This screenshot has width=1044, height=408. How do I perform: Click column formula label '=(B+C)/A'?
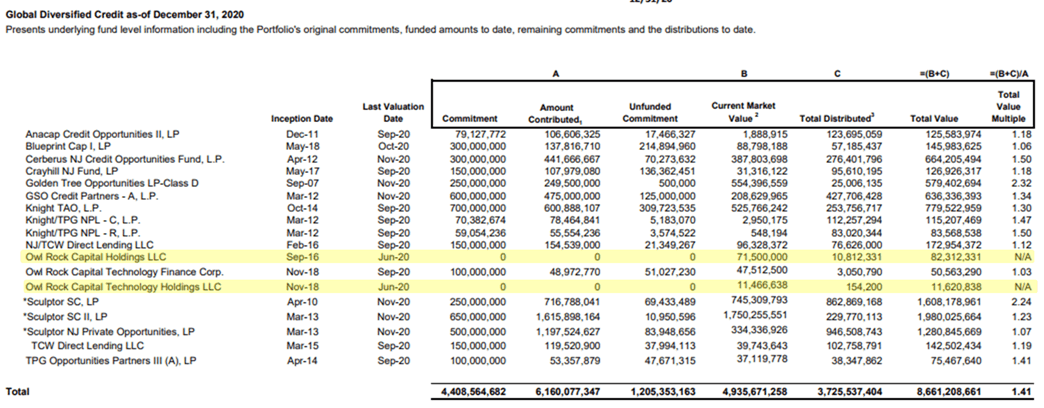coord(1008,76)
